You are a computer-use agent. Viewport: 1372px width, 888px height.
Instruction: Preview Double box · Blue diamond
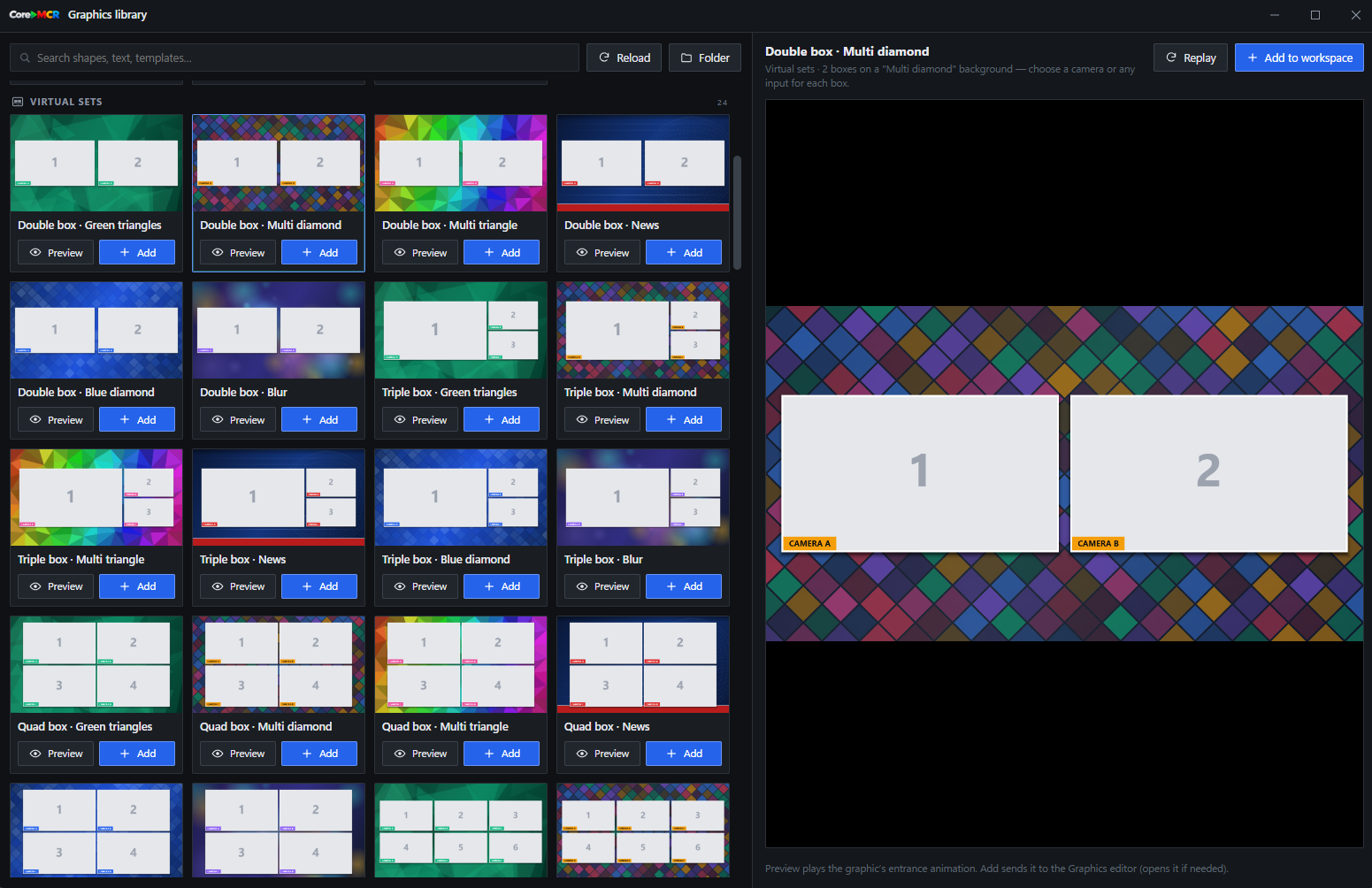pyautogui.click(x=56, y=419)
